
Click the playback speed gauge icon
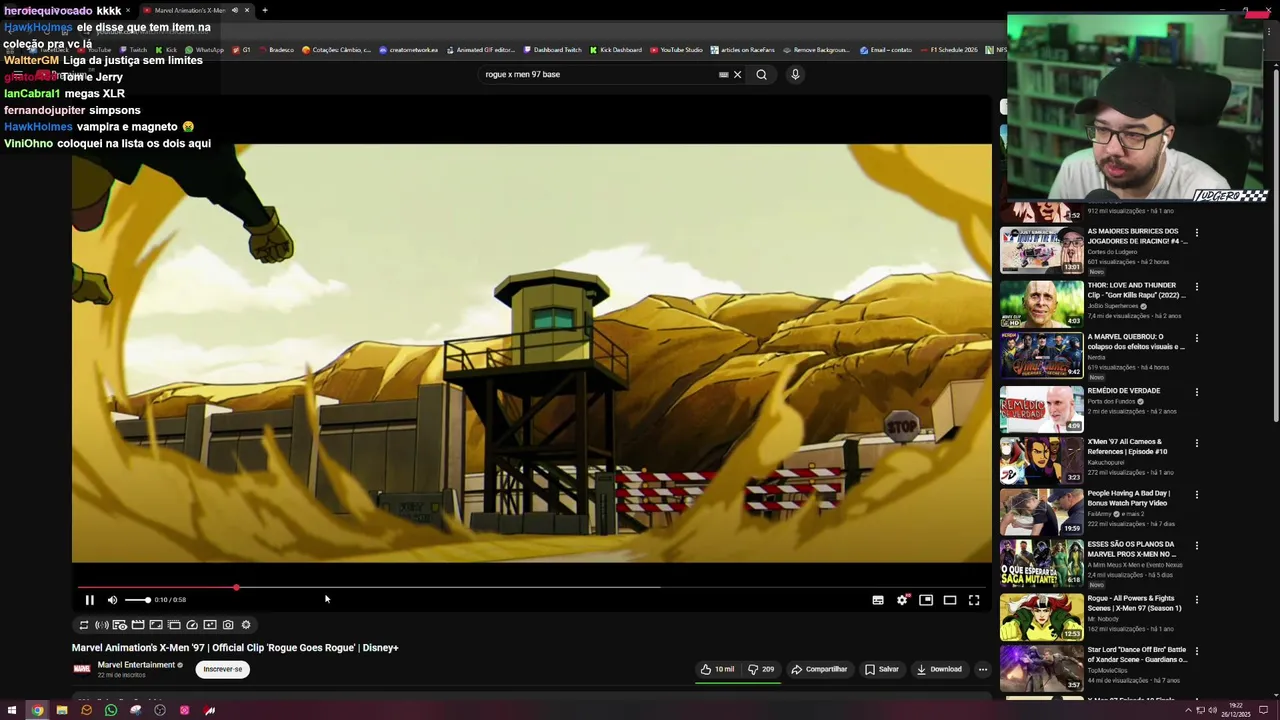(192, 625)
